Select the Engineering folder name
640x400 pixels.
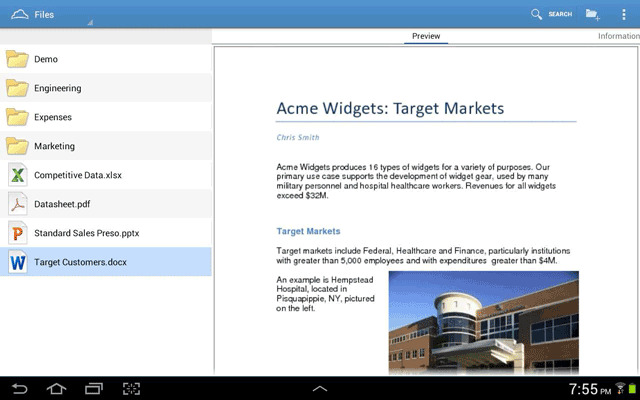click(x=58, y=88)
